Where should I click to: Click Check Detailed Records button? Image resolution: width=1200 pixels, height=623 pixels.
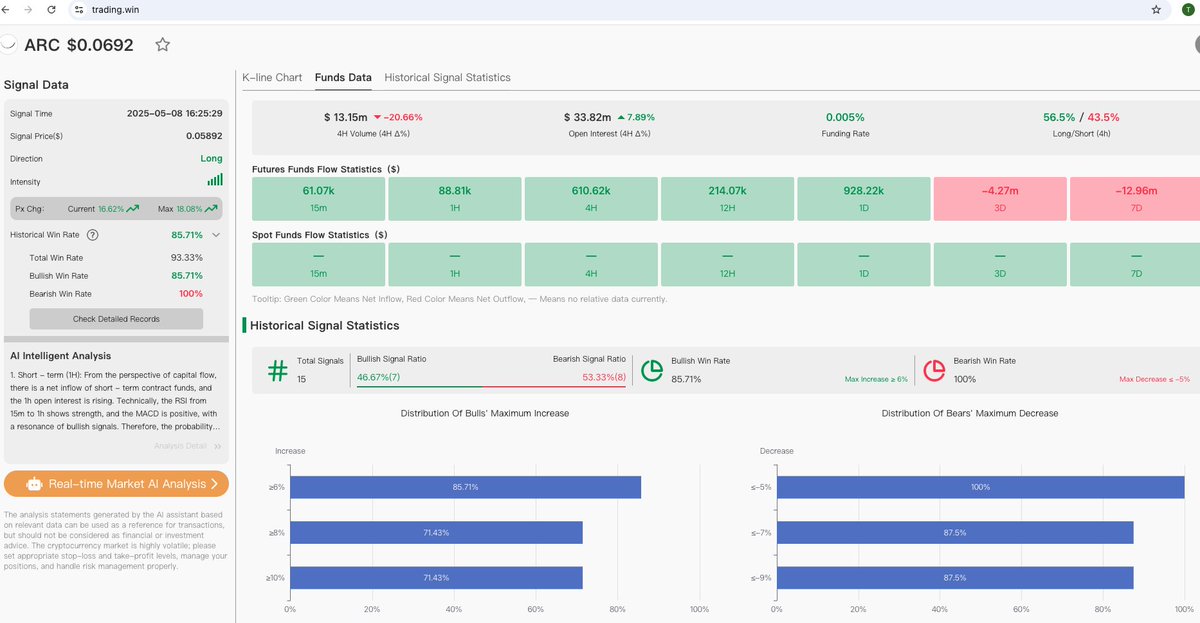click(116, 319)
